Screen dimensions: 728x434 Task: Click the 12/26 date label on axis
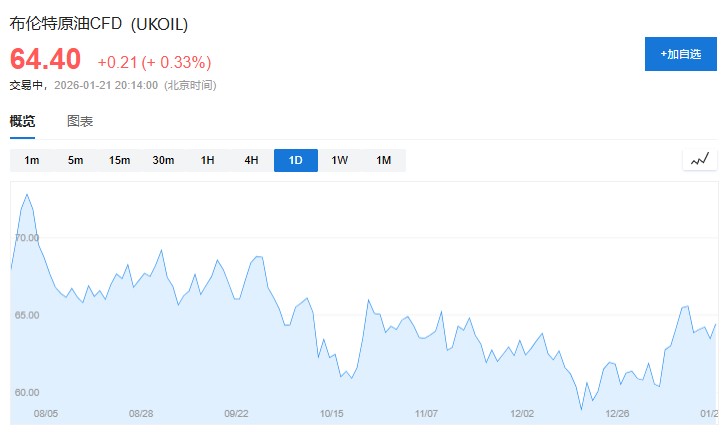[617, 413]
